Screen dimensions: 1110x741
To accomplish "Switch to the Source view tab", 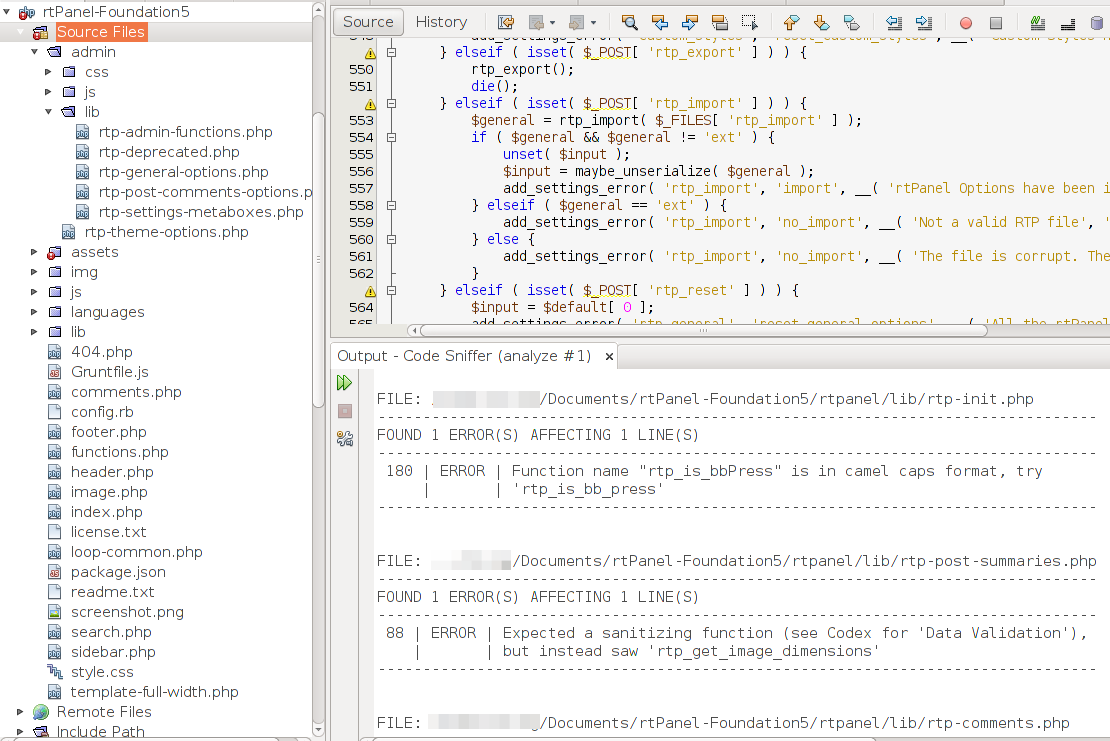I will pyautogui.click(x=368, y=22).
